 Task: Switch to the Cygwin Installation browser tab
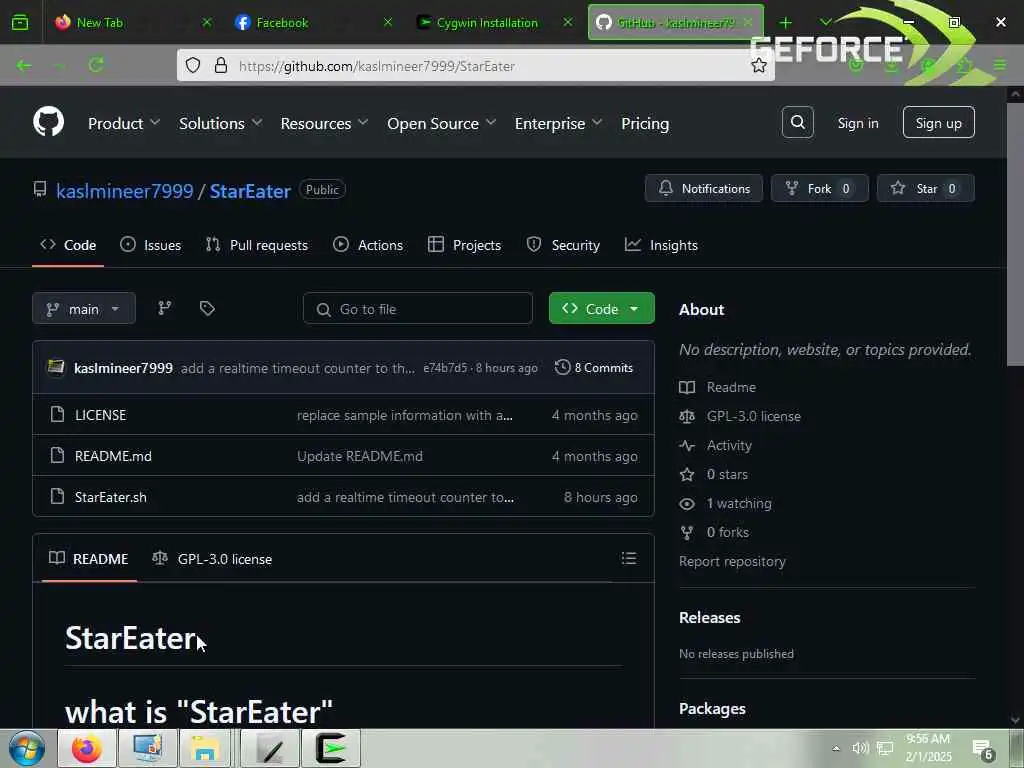click(496, 23)
